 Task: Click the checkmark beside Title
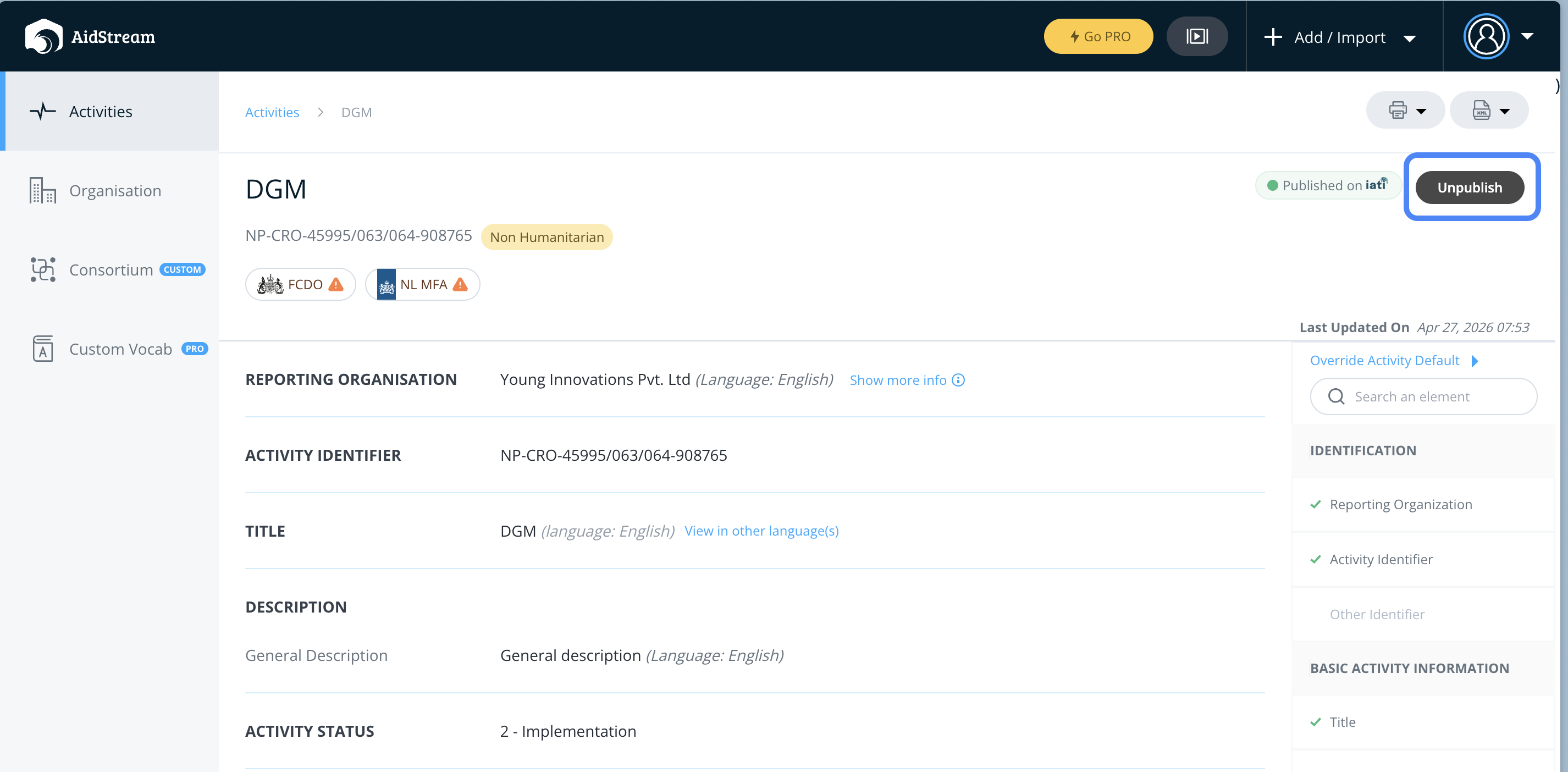[1316, 722]
